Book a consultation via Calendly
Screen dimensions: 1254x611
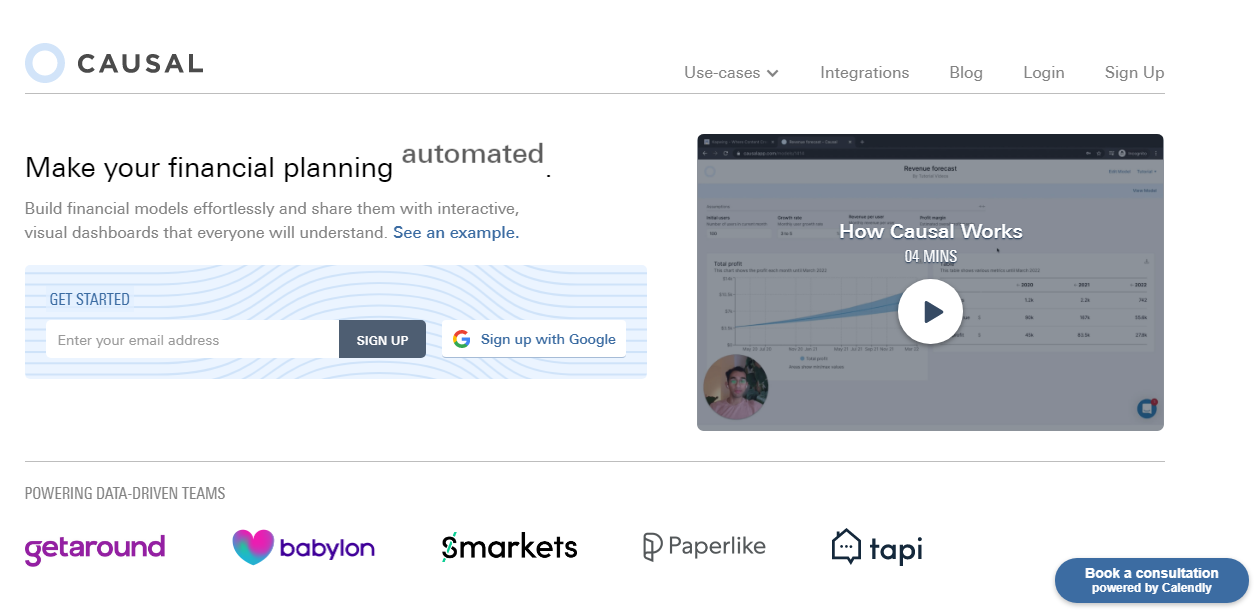1151,580
